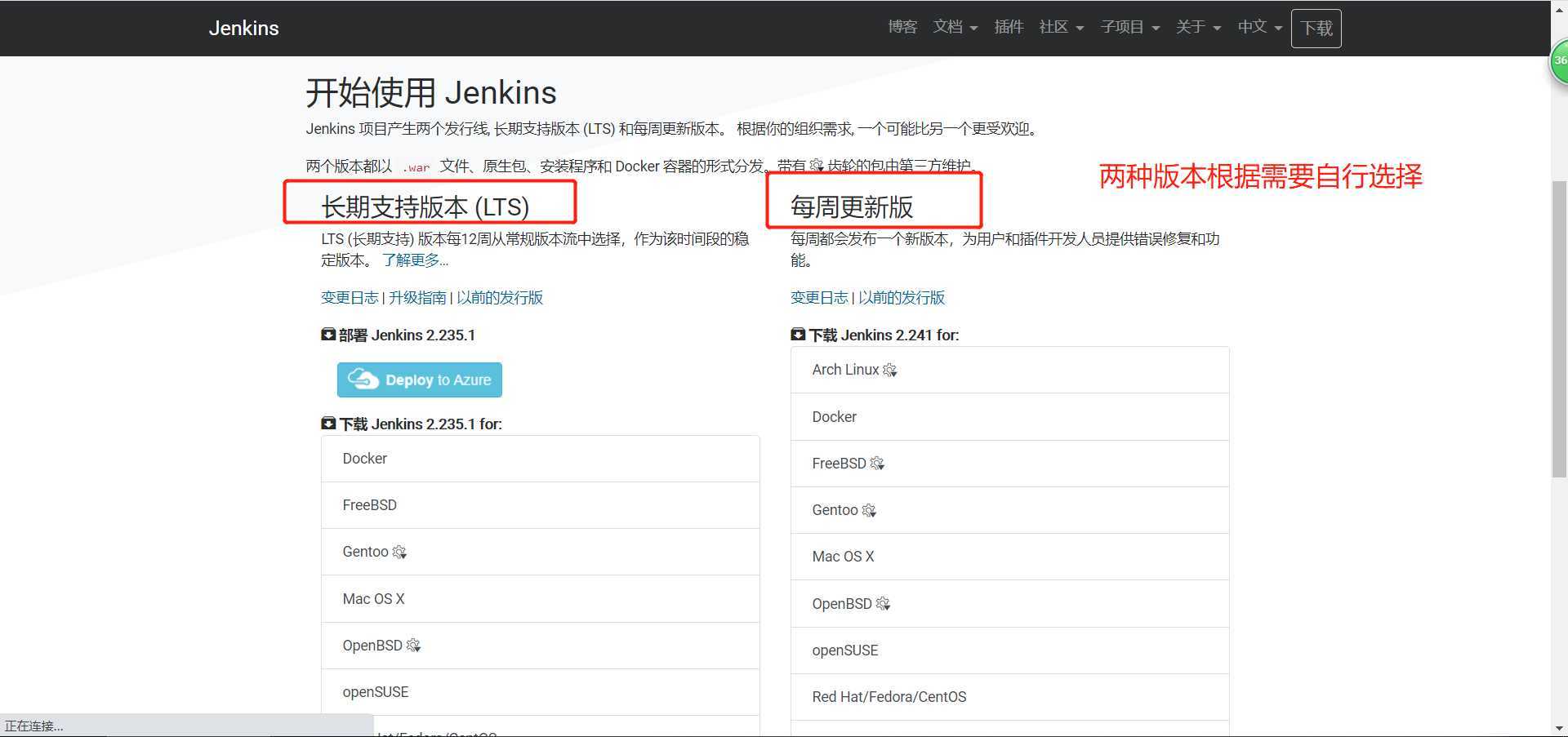Image resolution: width=1568 pixels, height=737 pixels.
Task: Expand the 社区 dropdown menu
Action: [1062, 27]
